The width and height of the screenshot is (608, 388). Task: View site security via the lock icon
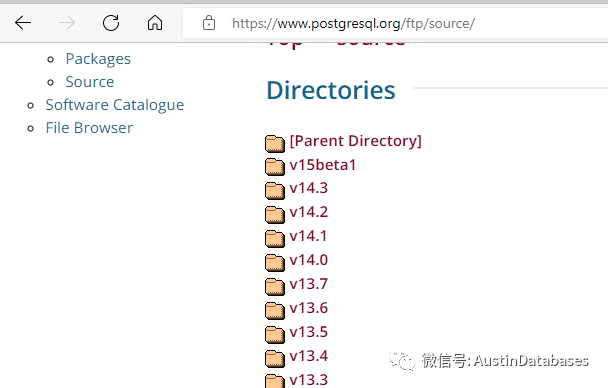click(x=209, y=23)
